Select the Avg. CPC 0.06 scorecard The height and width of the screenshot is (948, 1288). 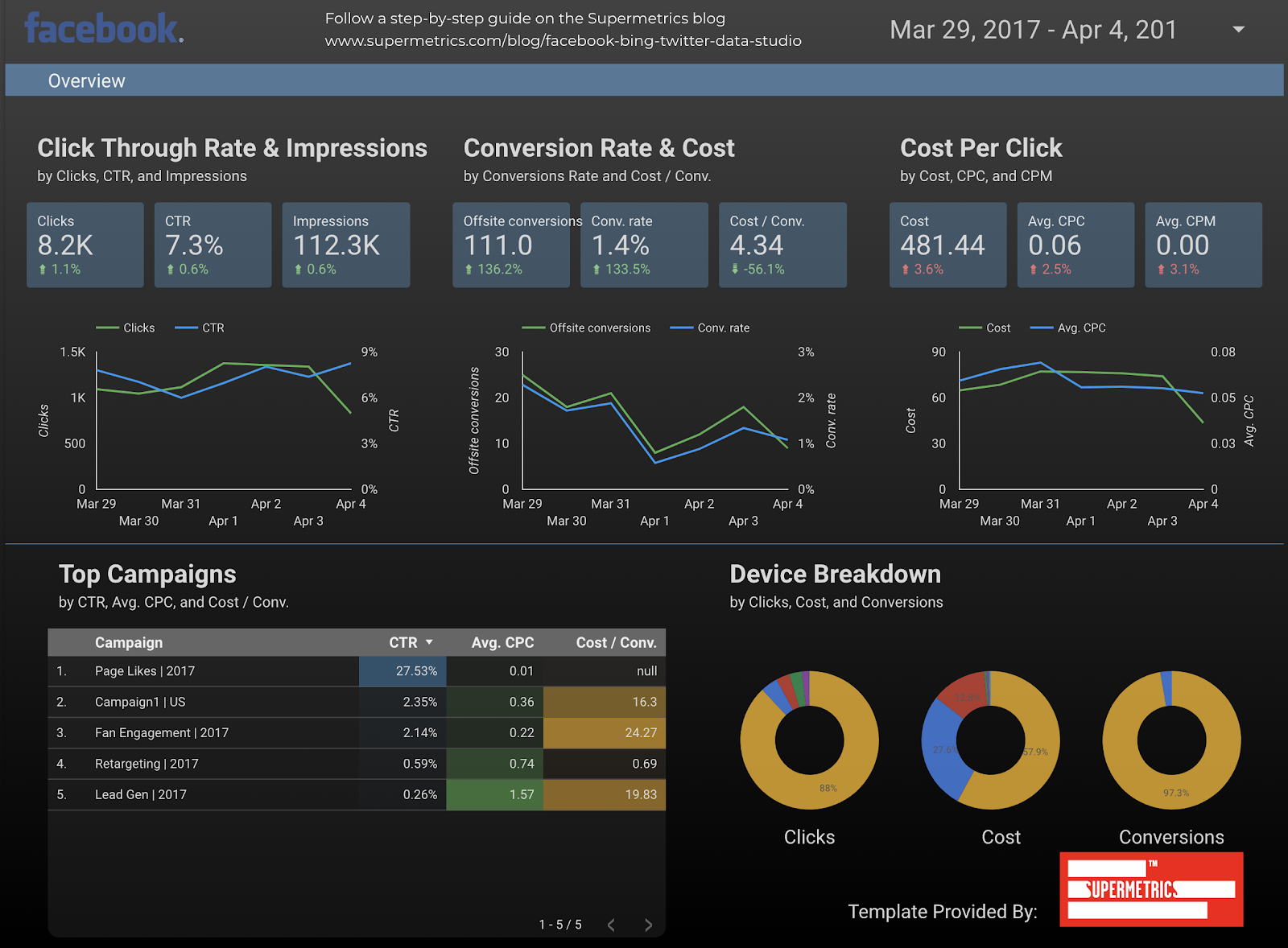click(x=1075, y=245)
